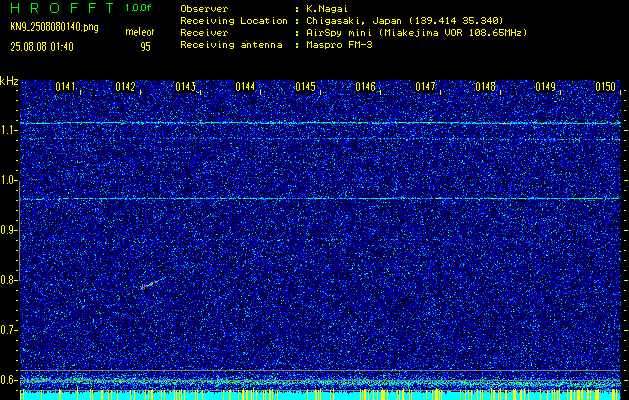Select the filename KN9_2508080140.png
Image resolution: width=629 pixels, height=400 pixels.
pyautogui.click(x=55, y=27)
